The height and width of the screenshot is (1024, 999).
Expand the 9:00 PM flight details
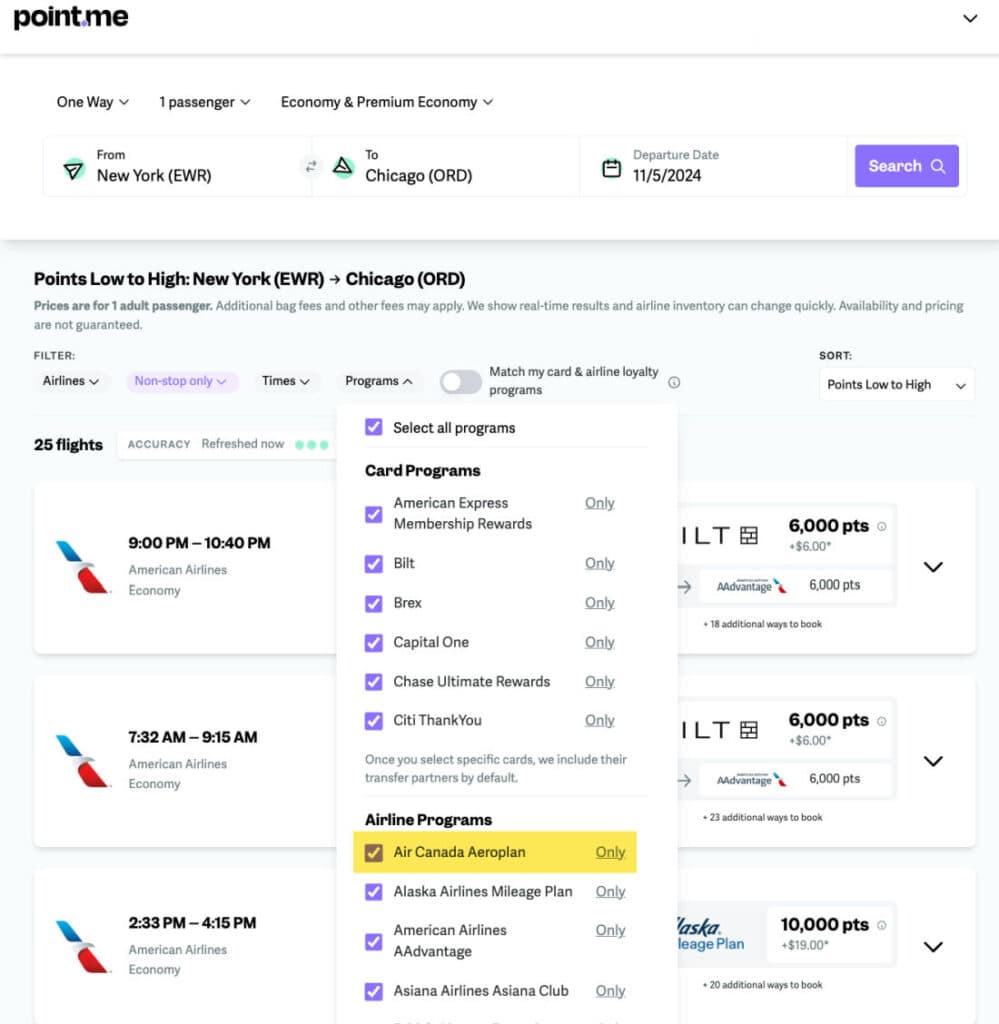933,567
